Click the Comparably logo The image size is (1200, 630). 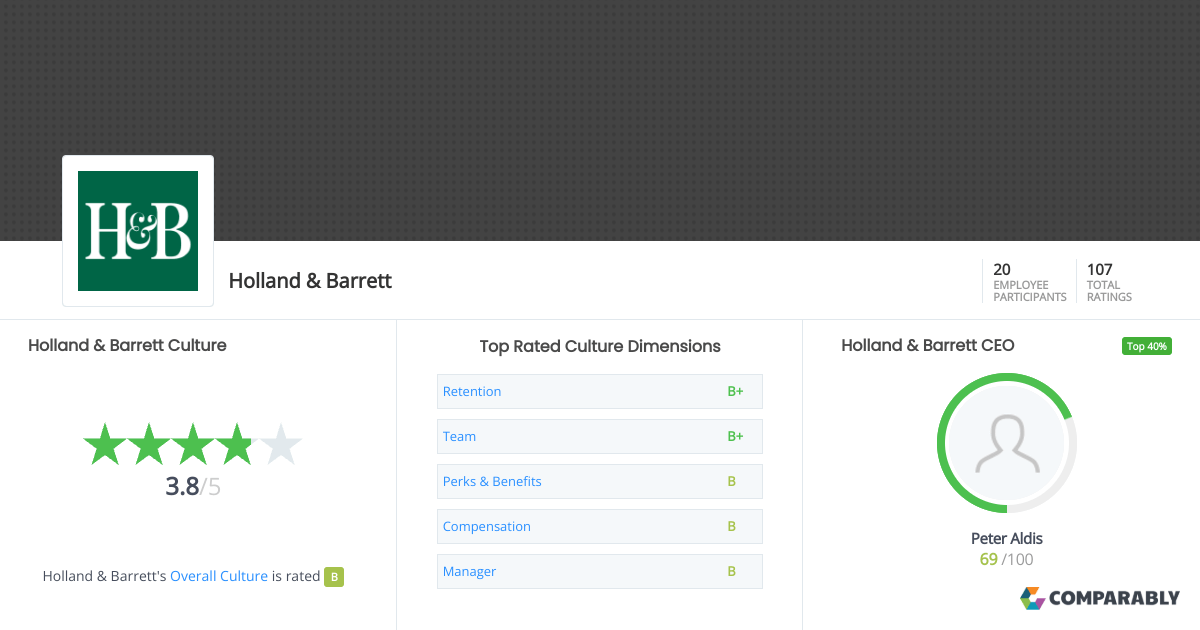(1100, 598)
